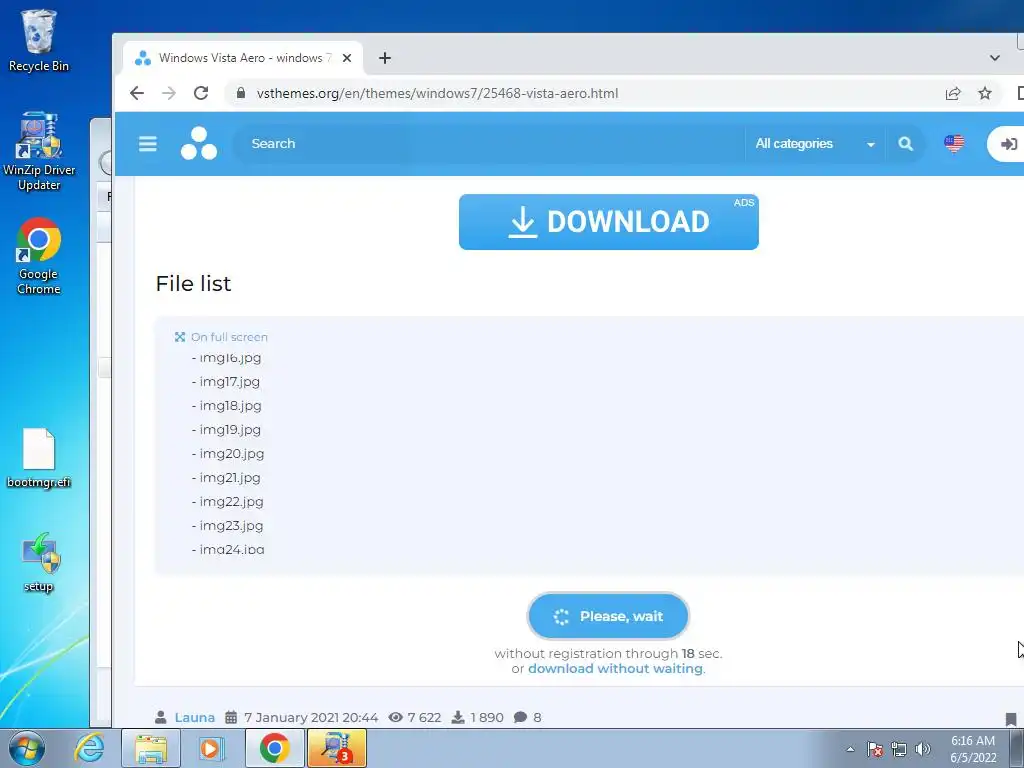The height and width of the screenshot is (768, 1024).
Task: Open Windows Media Player from taskbar
Action: coord(211,748)
